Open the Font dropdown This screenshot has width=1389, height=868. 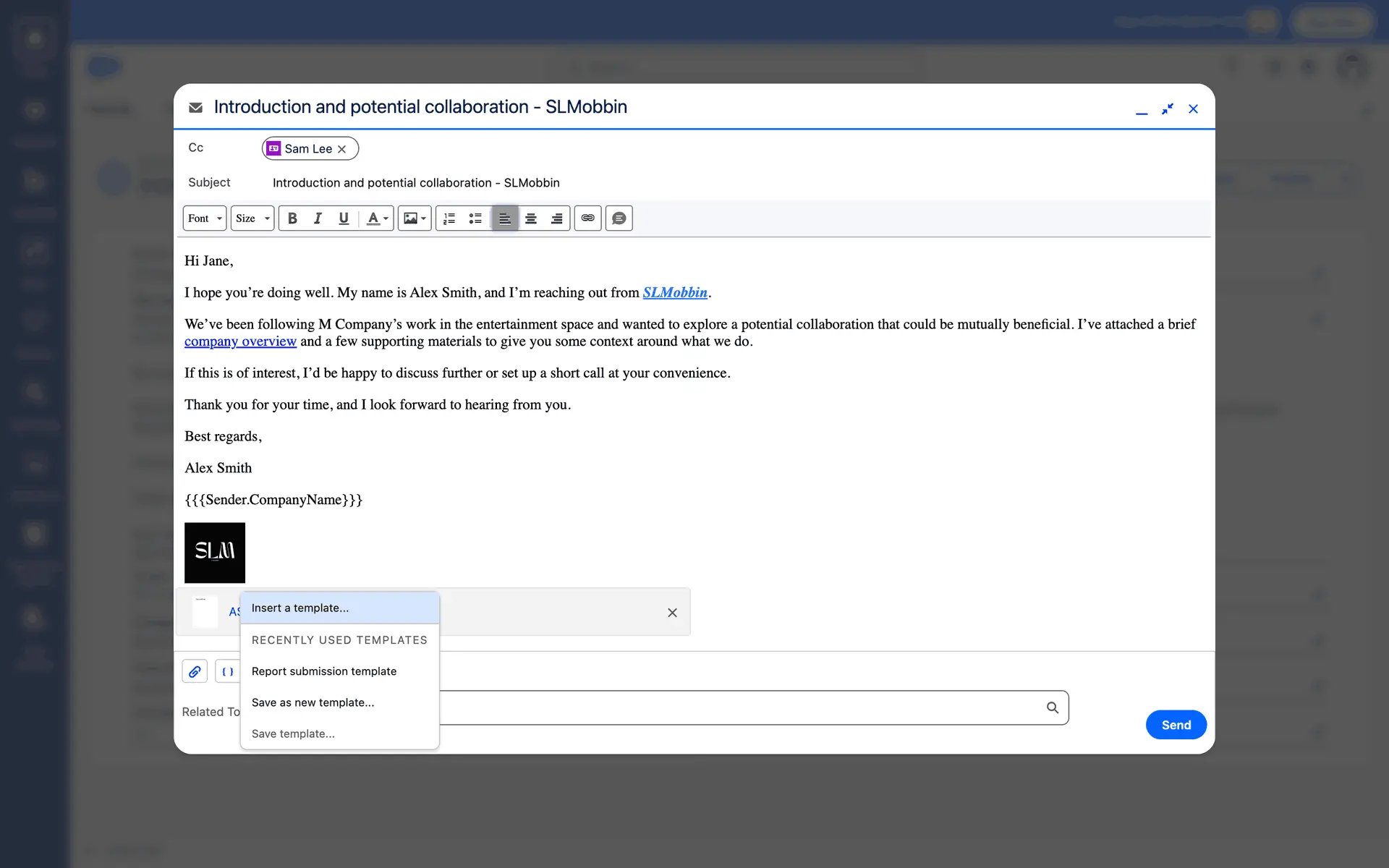[x=205, y=218]
